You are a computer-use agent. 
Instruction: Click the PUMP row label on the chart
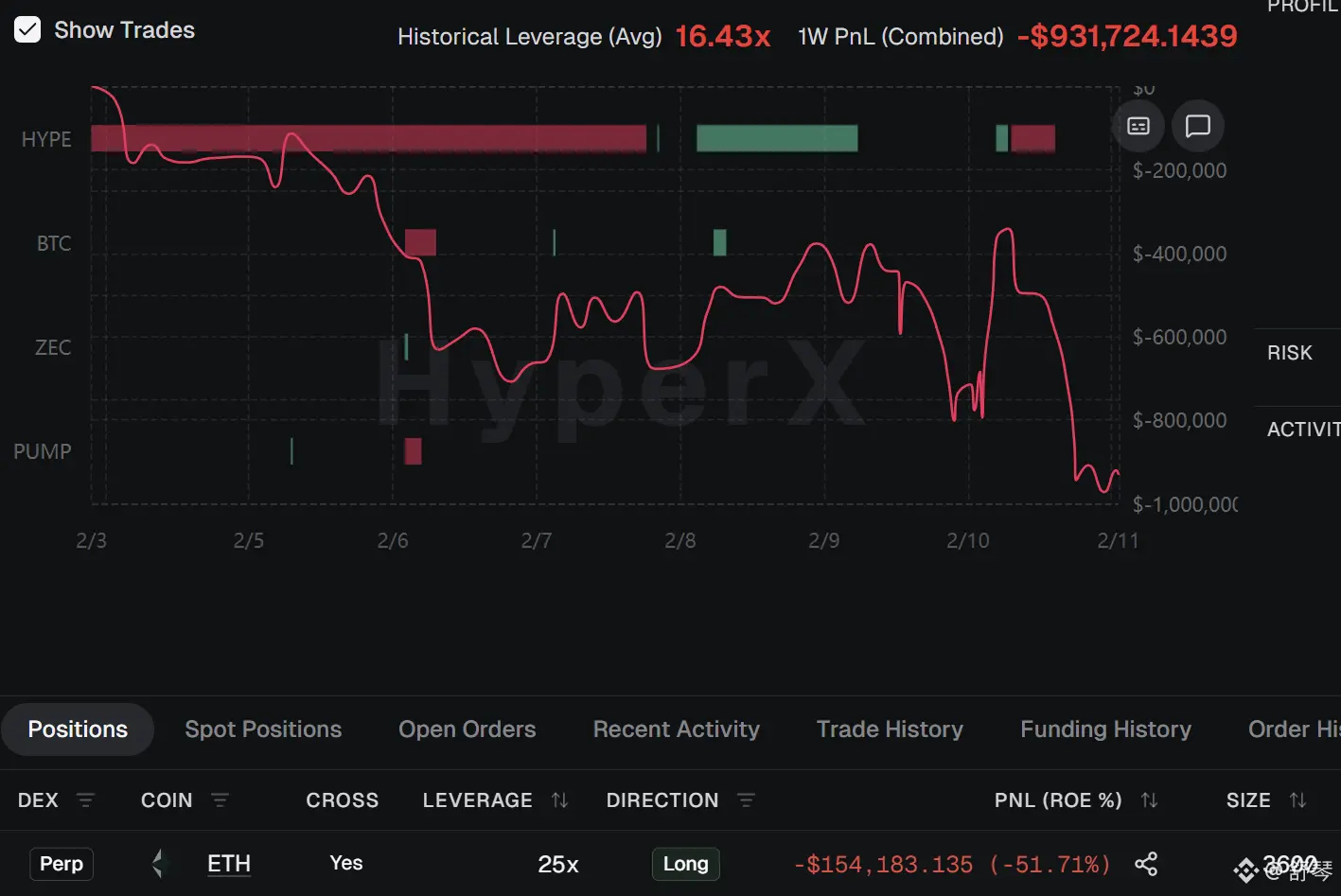click(x=43, y=452)
